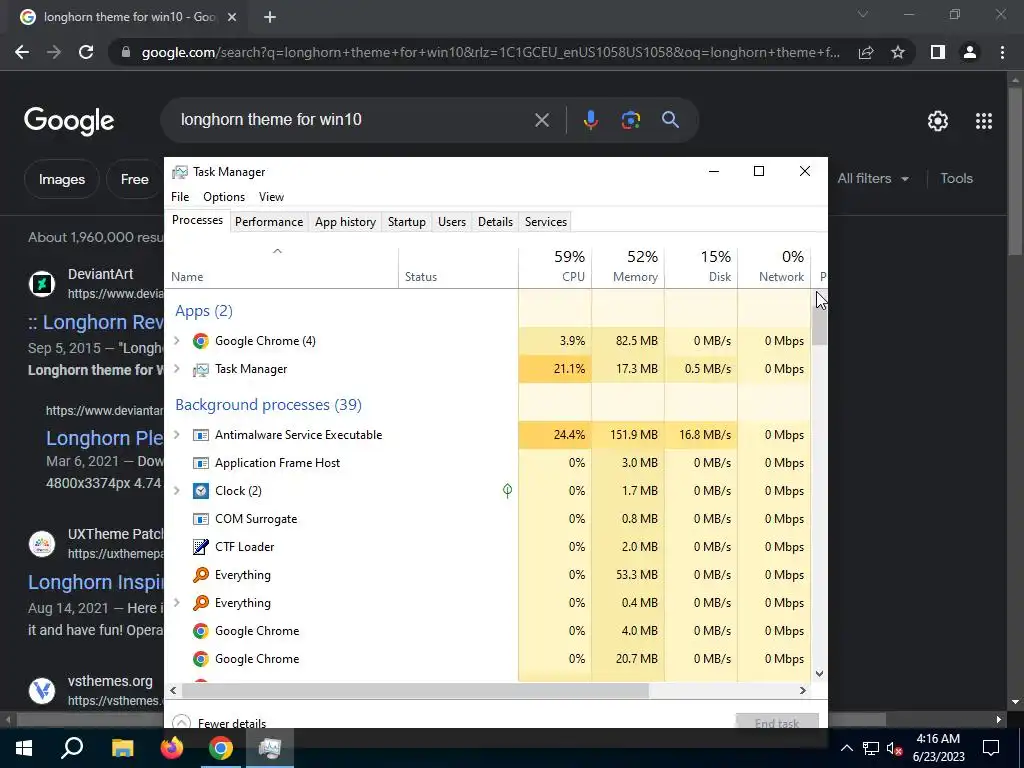Image resolution: width=1024 pixels, height=768 pixels.
Task: Open Chrome profile avatar
Action: (970, 52)
